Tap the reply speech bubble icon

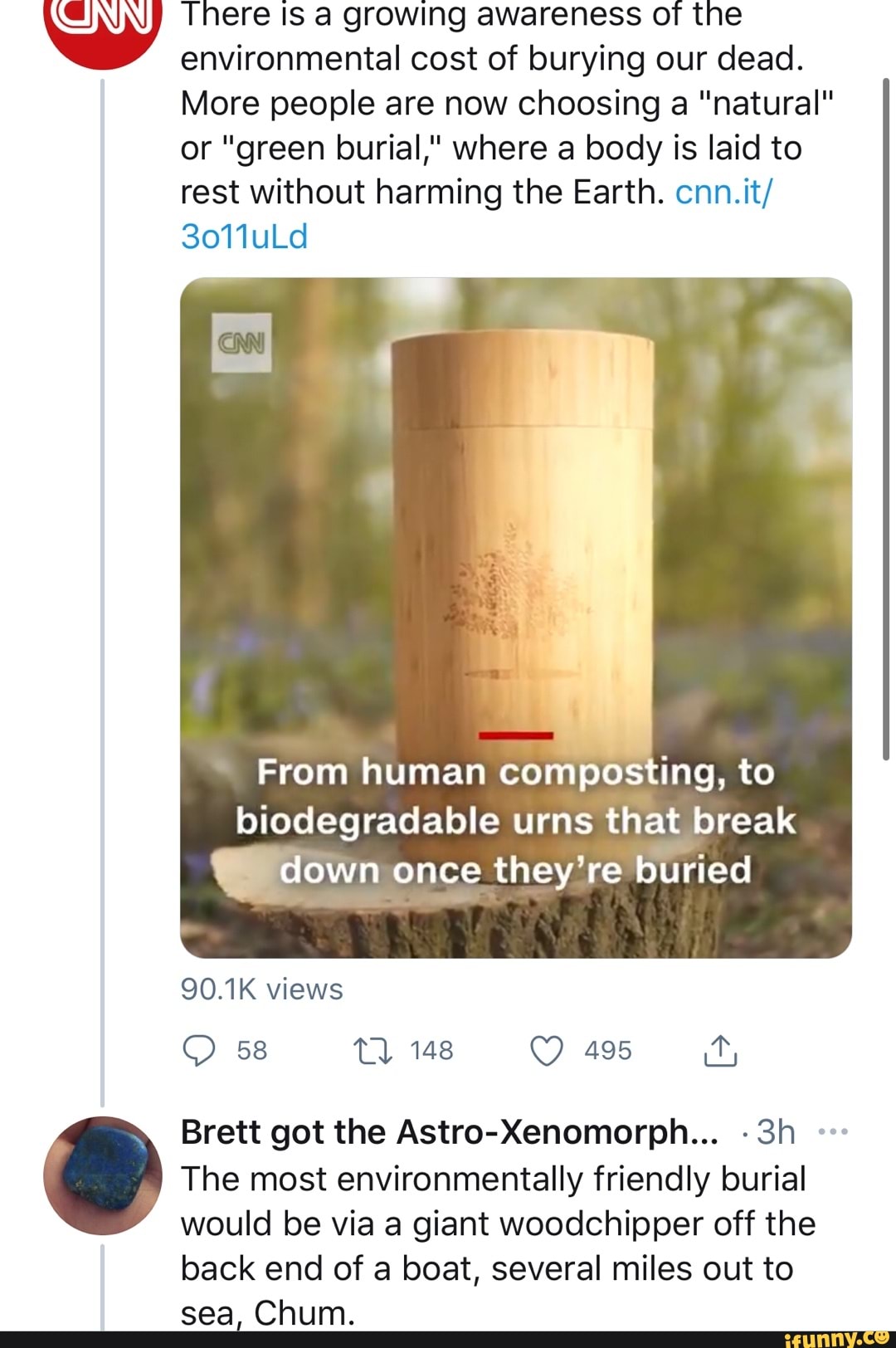[x=199, y=1051]
